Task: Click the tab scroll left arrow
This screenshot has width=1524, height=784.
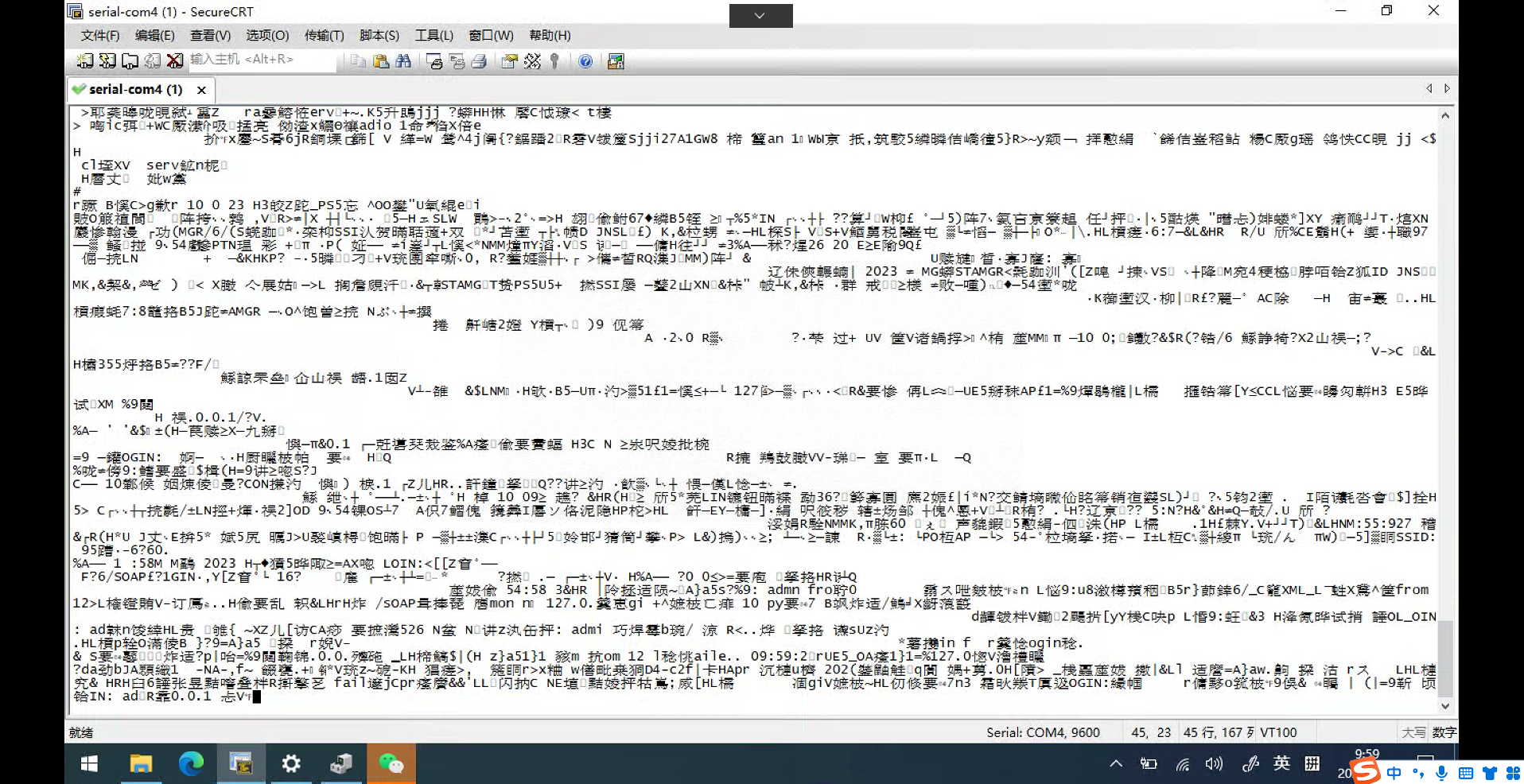Action: [x=1429, y=88]
